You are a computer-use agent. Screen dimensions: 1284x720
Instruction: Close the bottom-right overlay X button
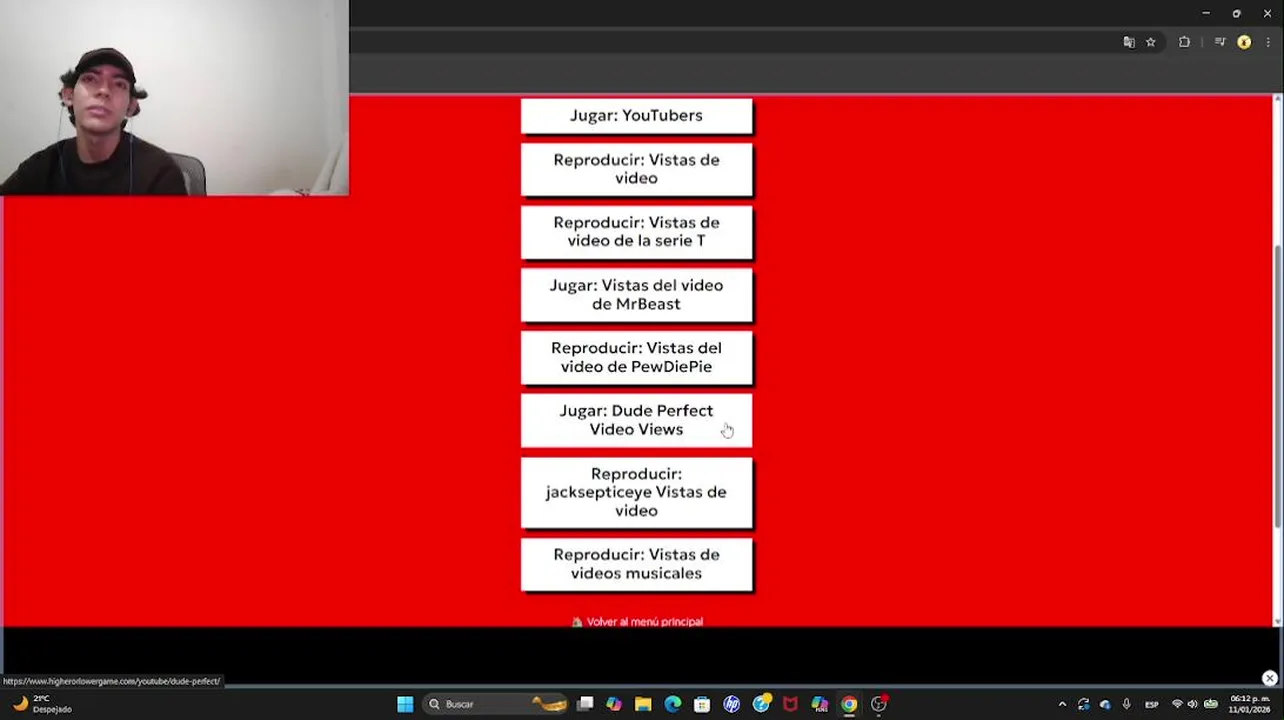[1269, 678]
